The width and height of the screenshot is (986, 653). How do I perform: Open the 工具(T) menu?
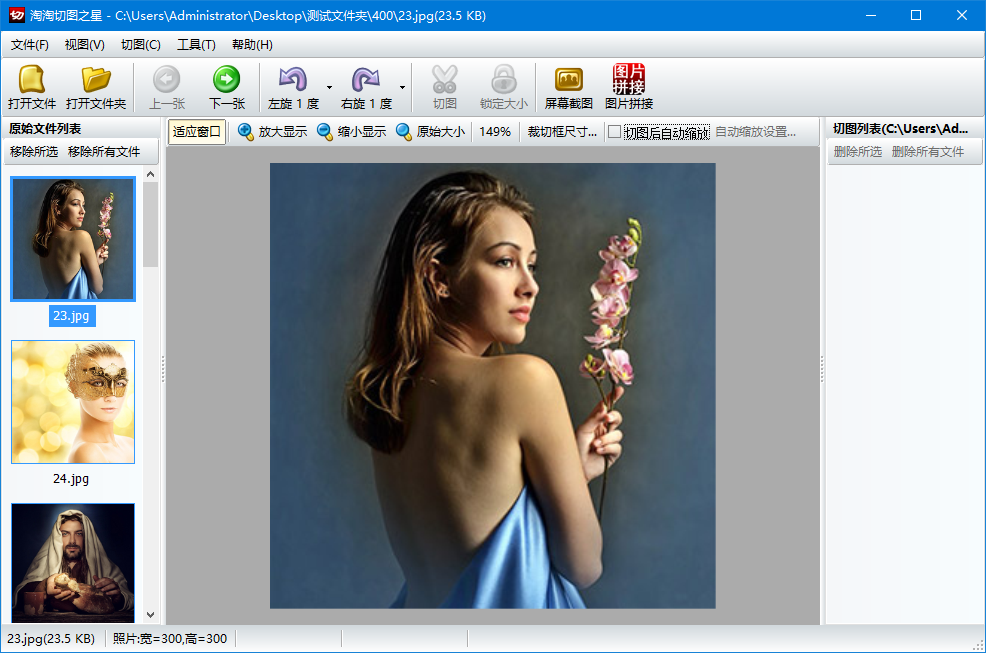tap(195, 45)
